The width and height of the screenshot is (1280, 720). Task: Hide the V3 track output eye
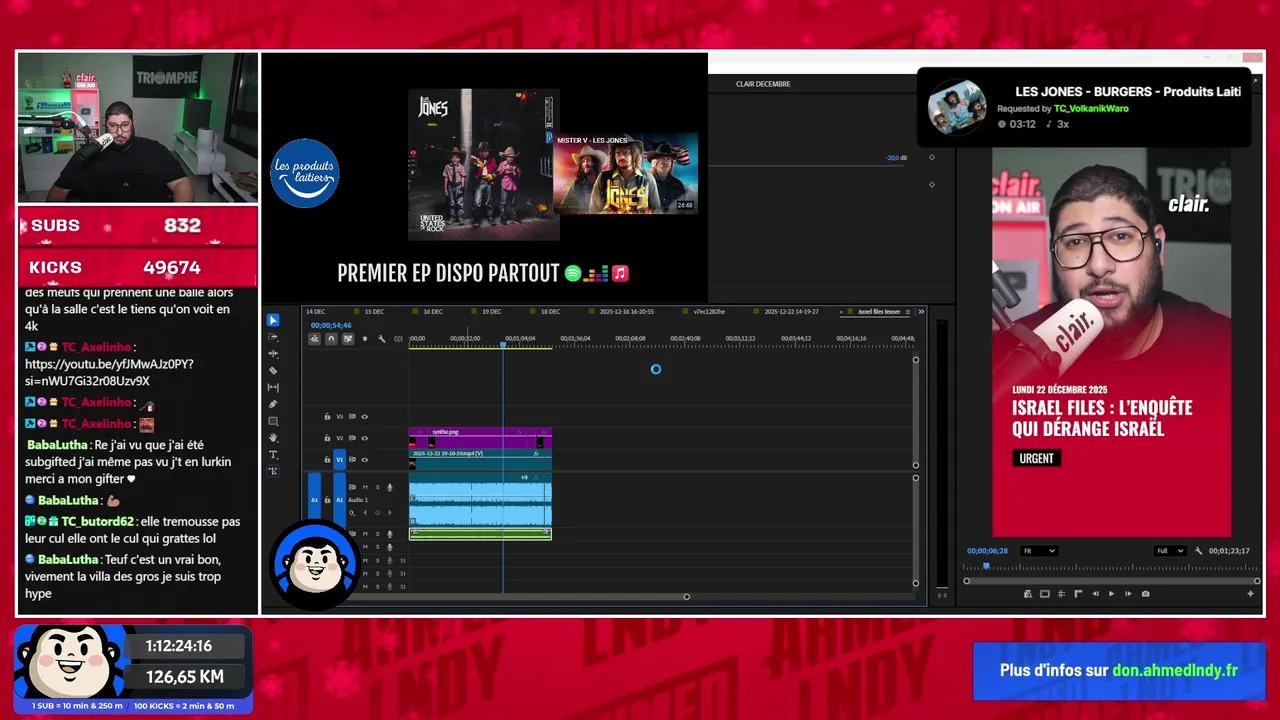click(364, 417)
